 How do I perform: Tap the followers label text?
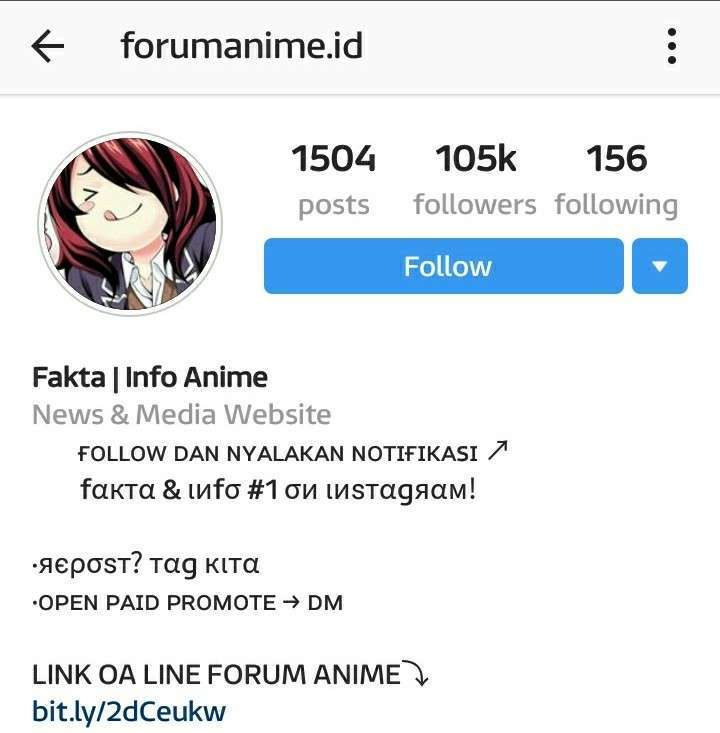[x=475, y=205]
